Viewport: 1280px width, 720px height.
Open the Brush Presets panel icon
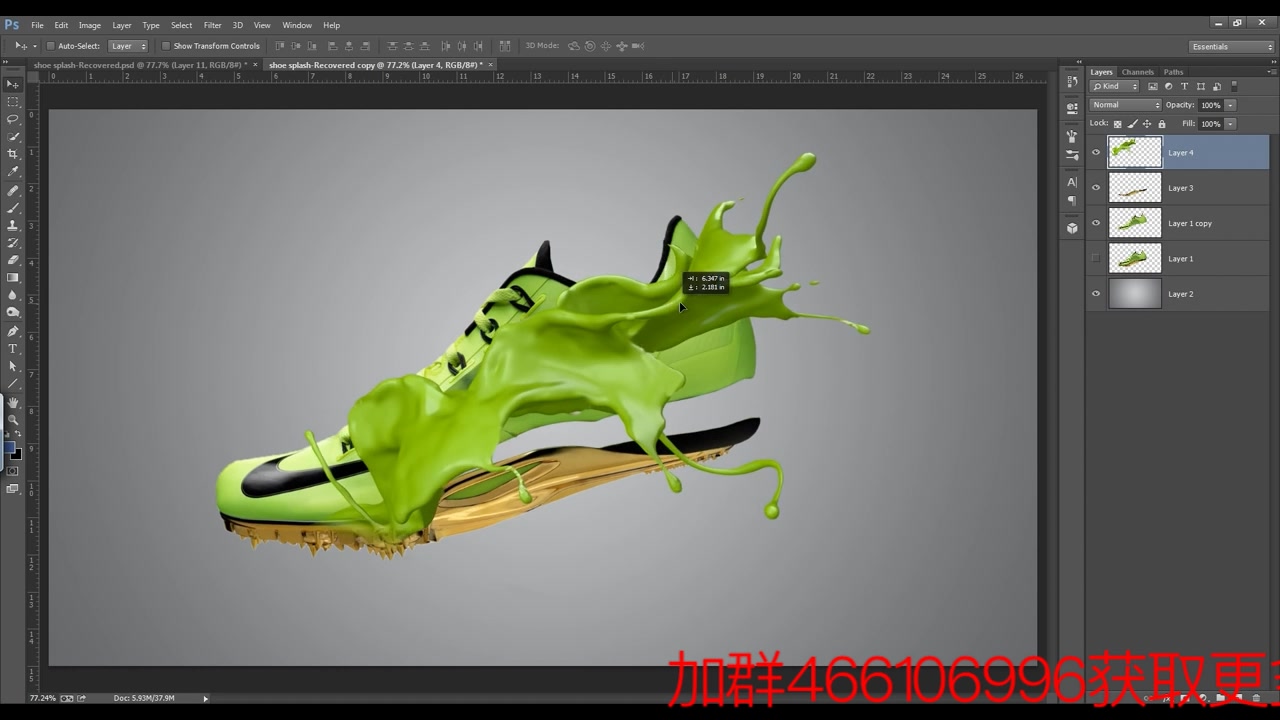(x=1072, y=154)
